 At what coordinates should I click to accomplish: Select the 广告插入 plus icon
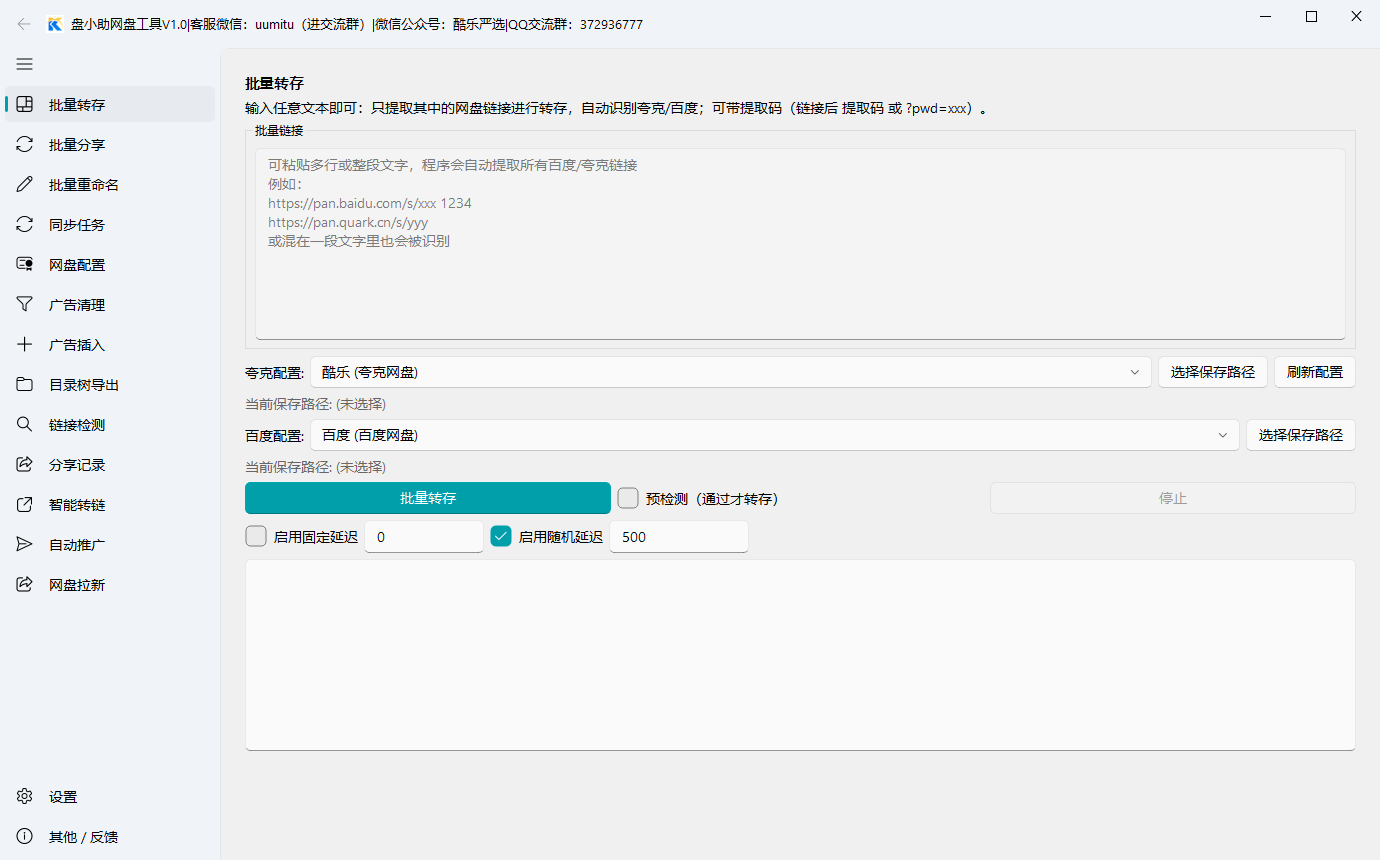pyautogui.click(x=24, y=344)
